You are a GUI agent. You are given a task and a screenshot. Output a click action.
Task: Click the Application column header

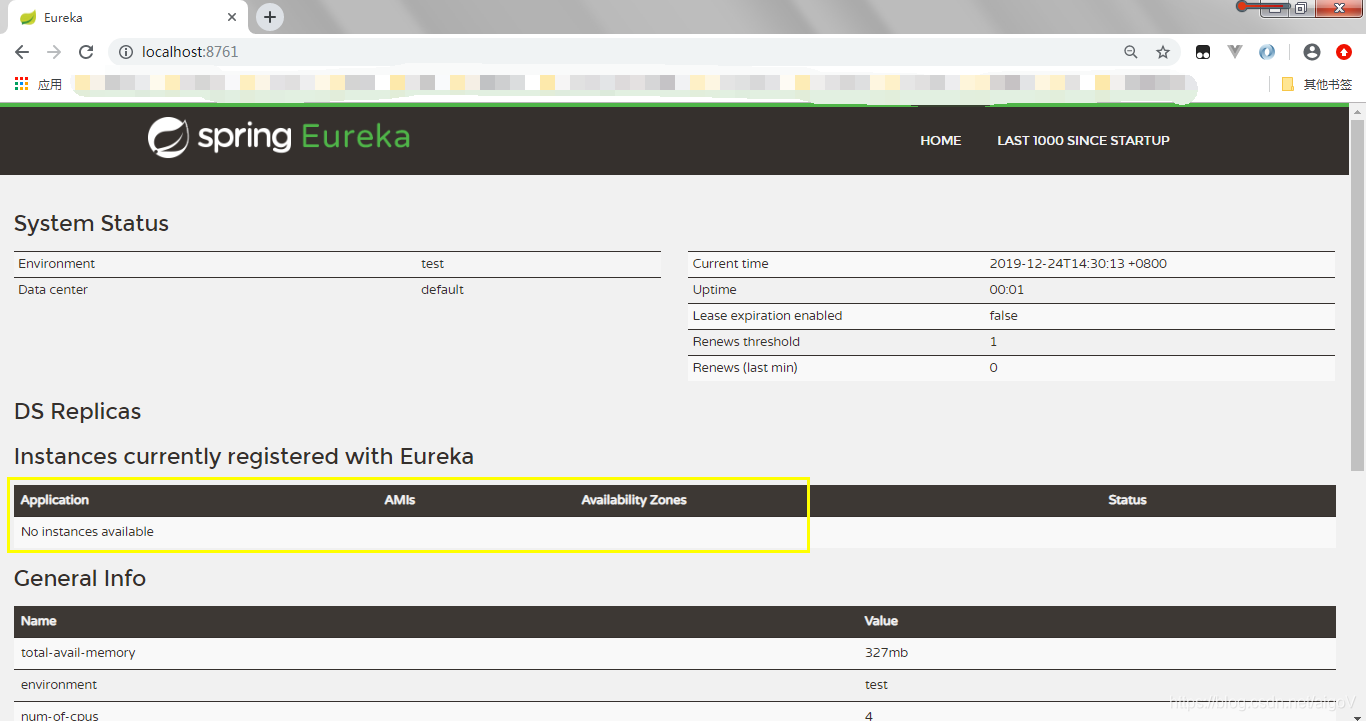pyautogui.click(x=55, y=500)
